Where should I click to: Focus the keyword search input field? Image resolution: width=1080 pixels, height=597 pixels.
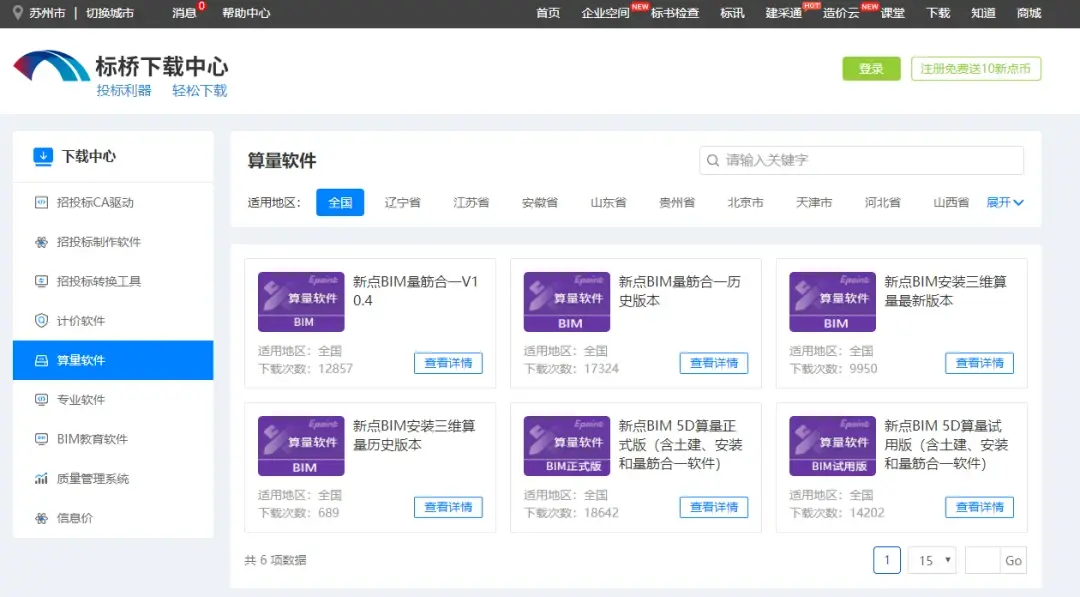(x=862, y=160)
